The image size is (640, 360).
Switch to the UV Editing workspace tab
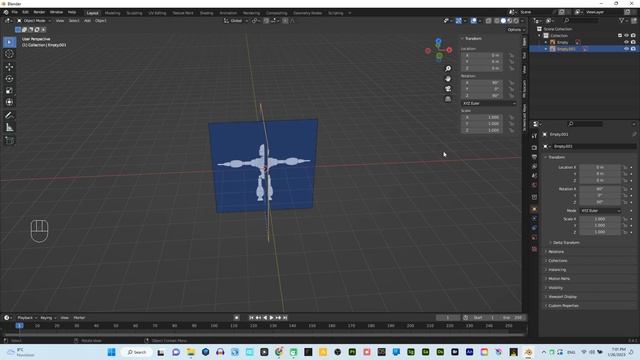point(157,13)
